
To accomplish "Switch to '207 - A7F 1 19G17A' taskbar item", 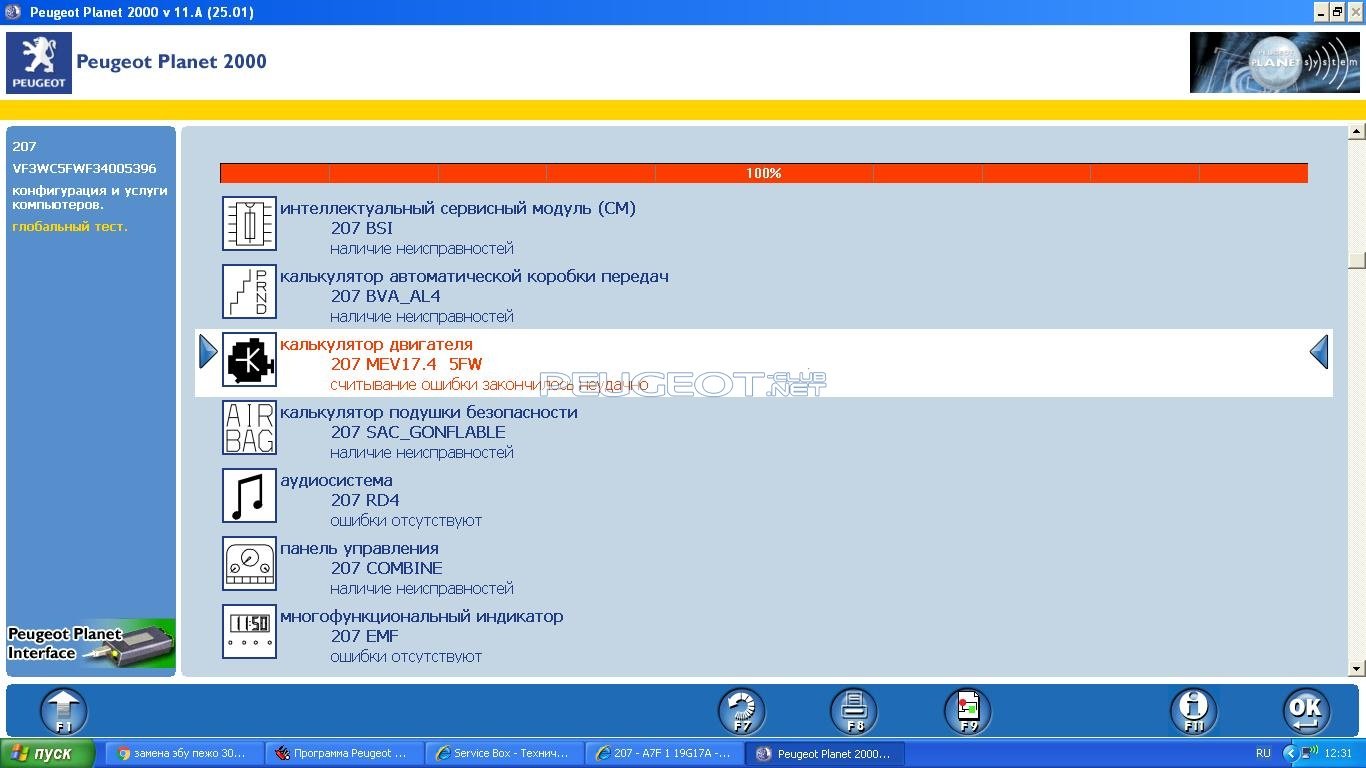I will pyautogui.click(x=664, y=754).
